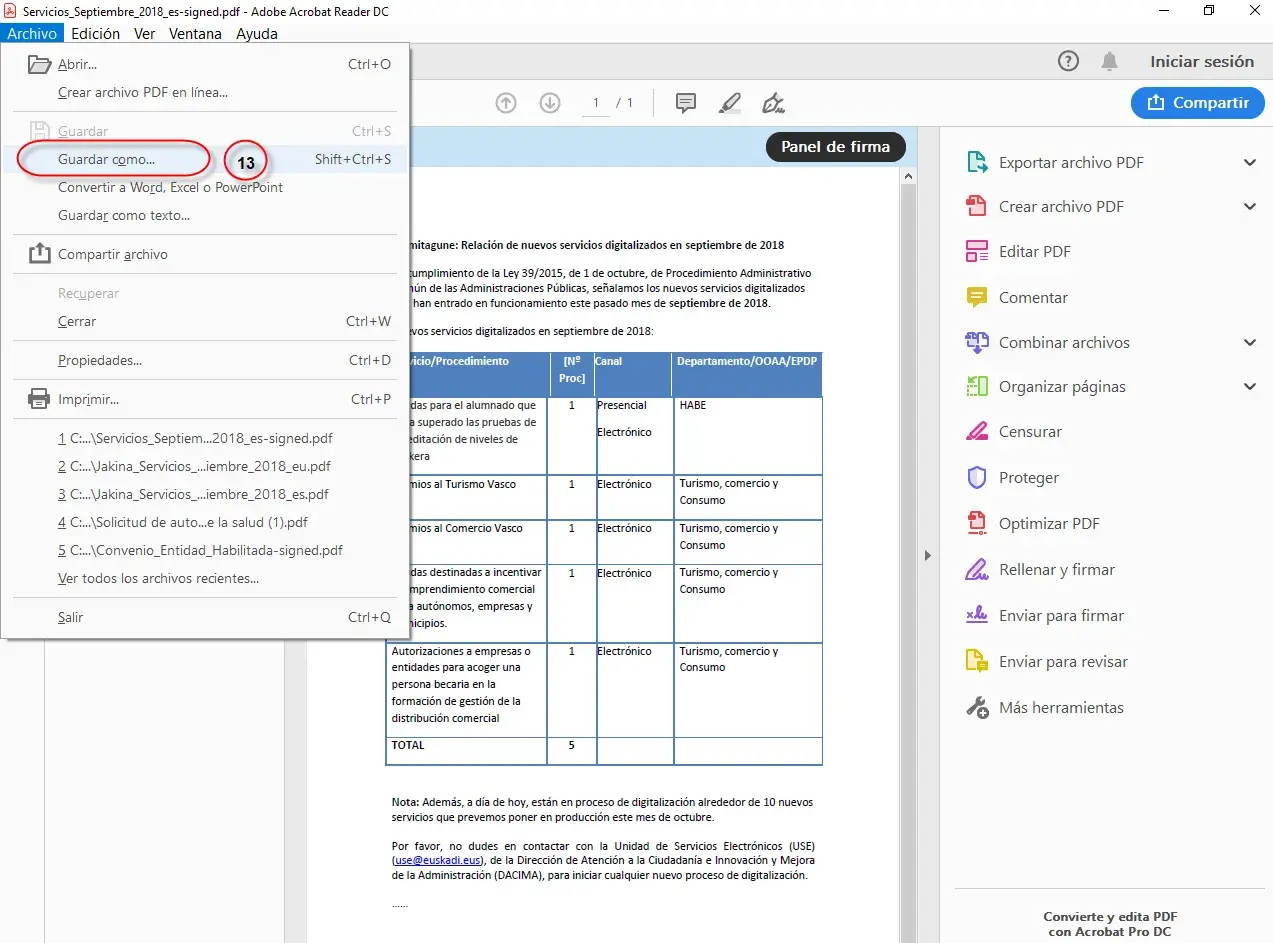The width and height of the screenshot is (1273, 943).
Task: Click the Organizar páginas tool icon
Action: 976,387
